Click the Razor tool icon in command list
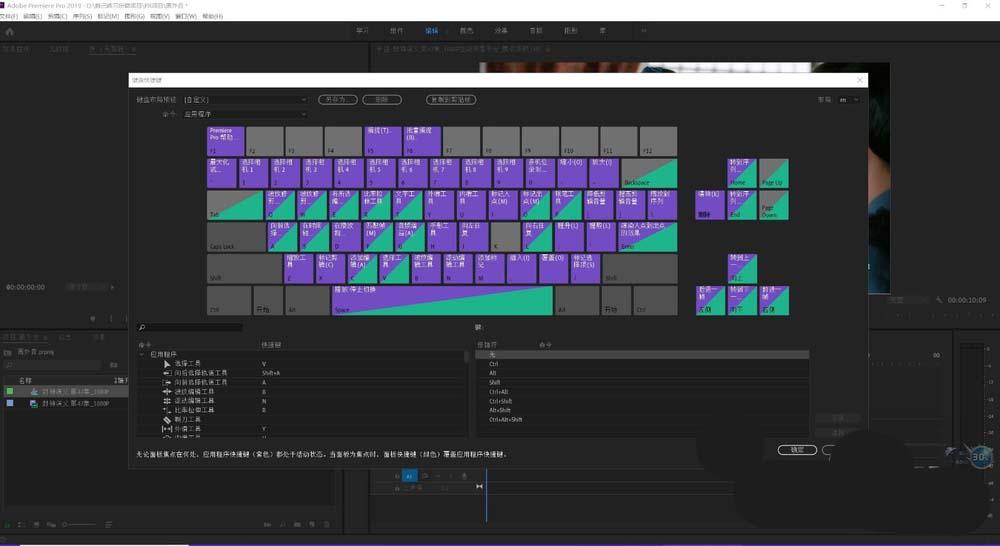Screen dimensions: 1000x546 click(167, 420)
